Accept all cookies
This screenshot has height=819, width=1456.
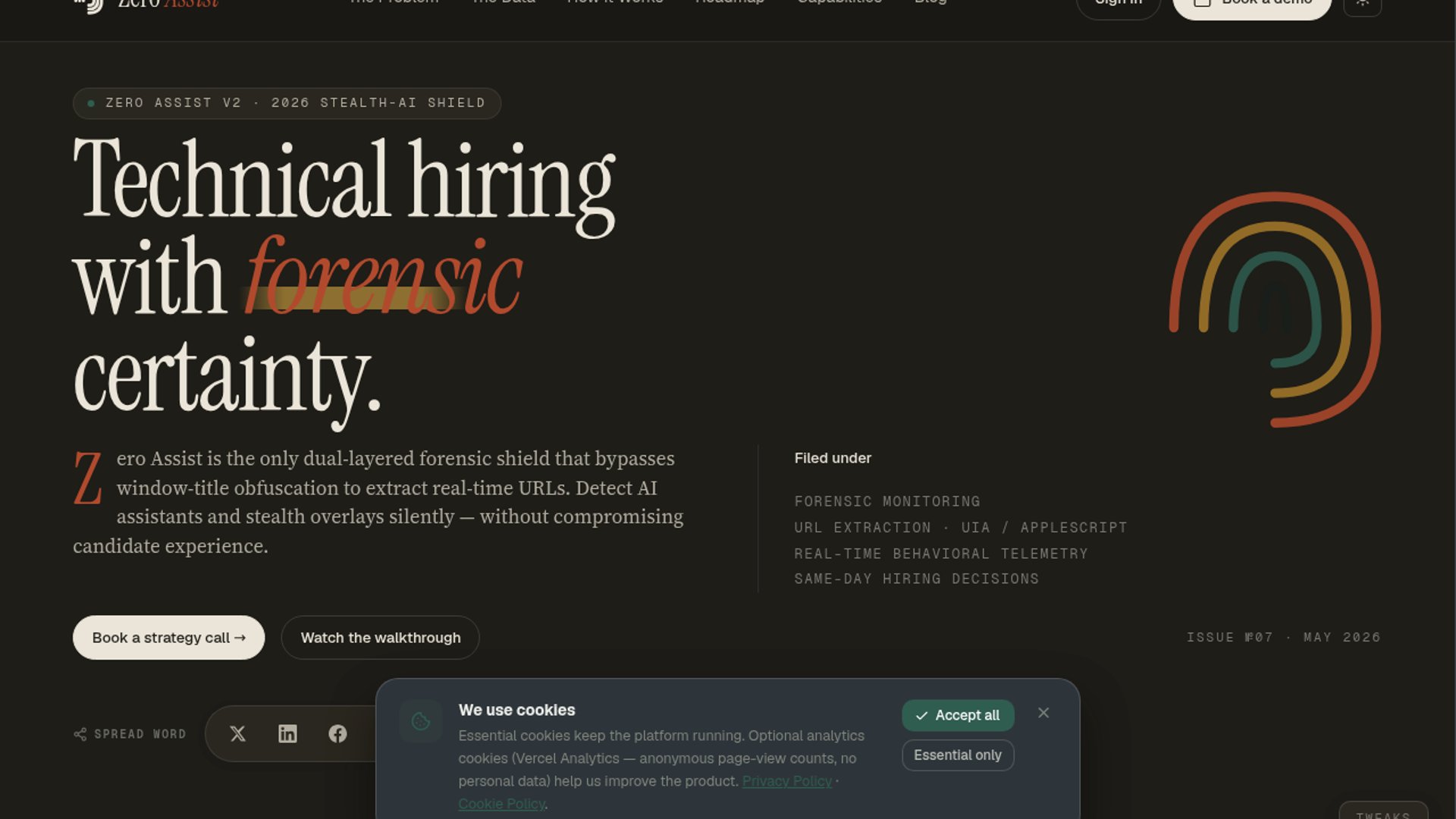tap(958, 715)
